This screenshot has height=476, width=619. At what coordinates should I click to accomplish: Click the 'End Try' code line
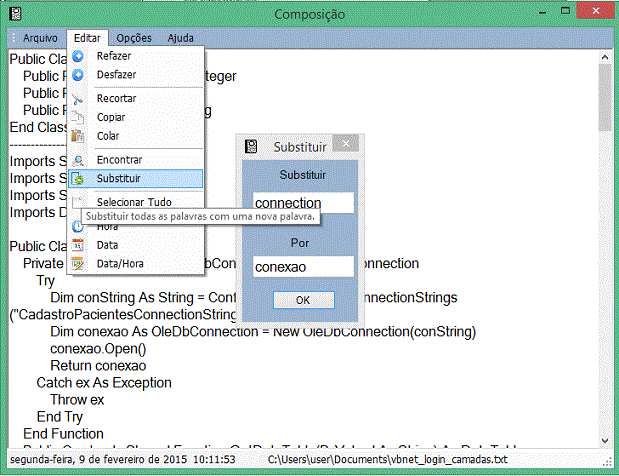click(60, 417)
